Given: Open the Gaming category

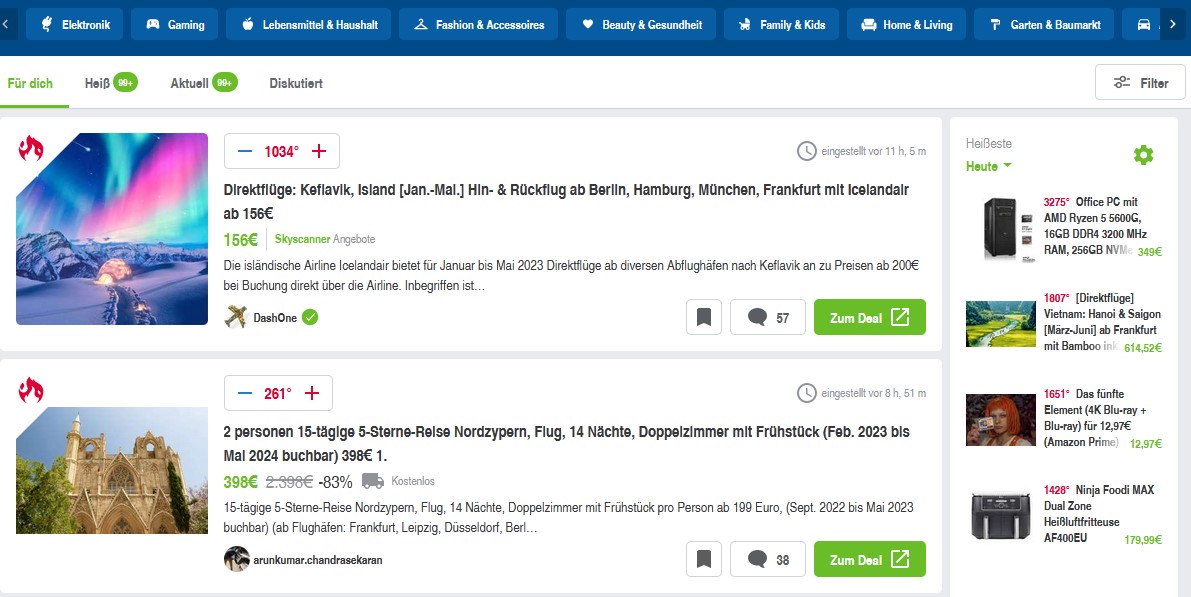Looking at the screenshot, I should pos(175,24).
